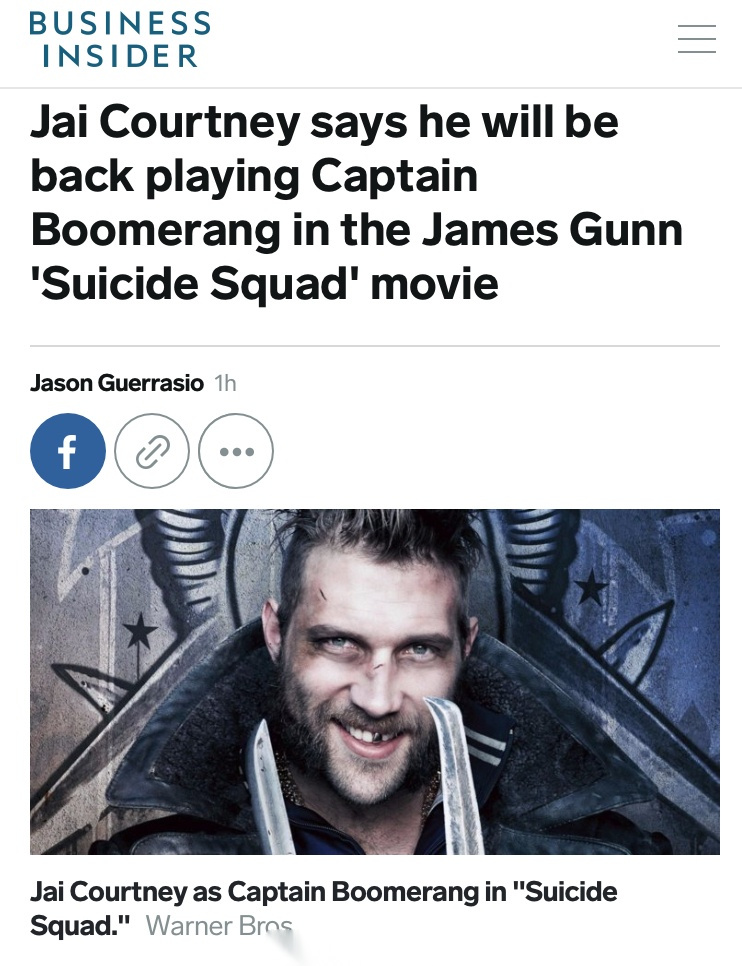This screenshot has height=966, width=742.
Task: Copy the article link with chain icon
Action: [x=152, y=451]
